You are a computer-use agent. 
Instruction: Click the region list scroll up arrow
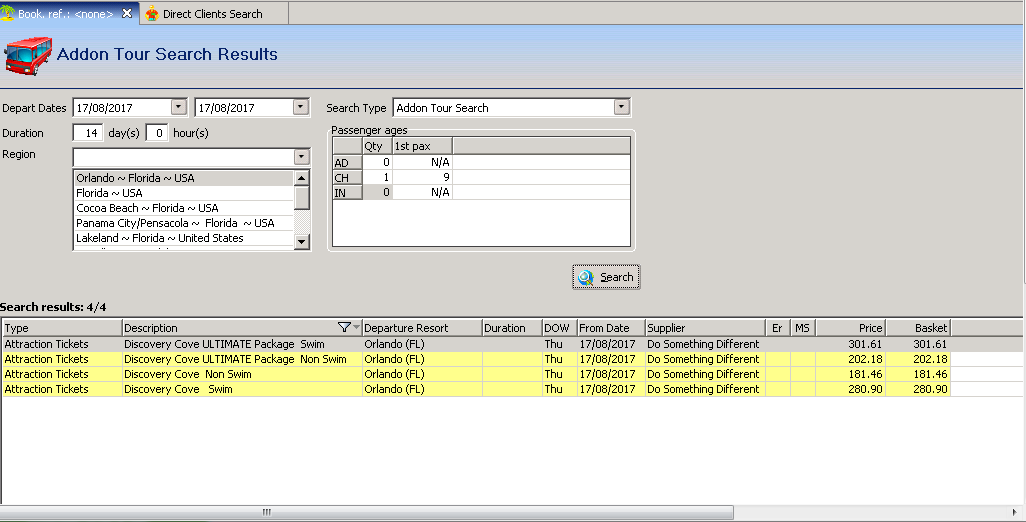point(301,178)
